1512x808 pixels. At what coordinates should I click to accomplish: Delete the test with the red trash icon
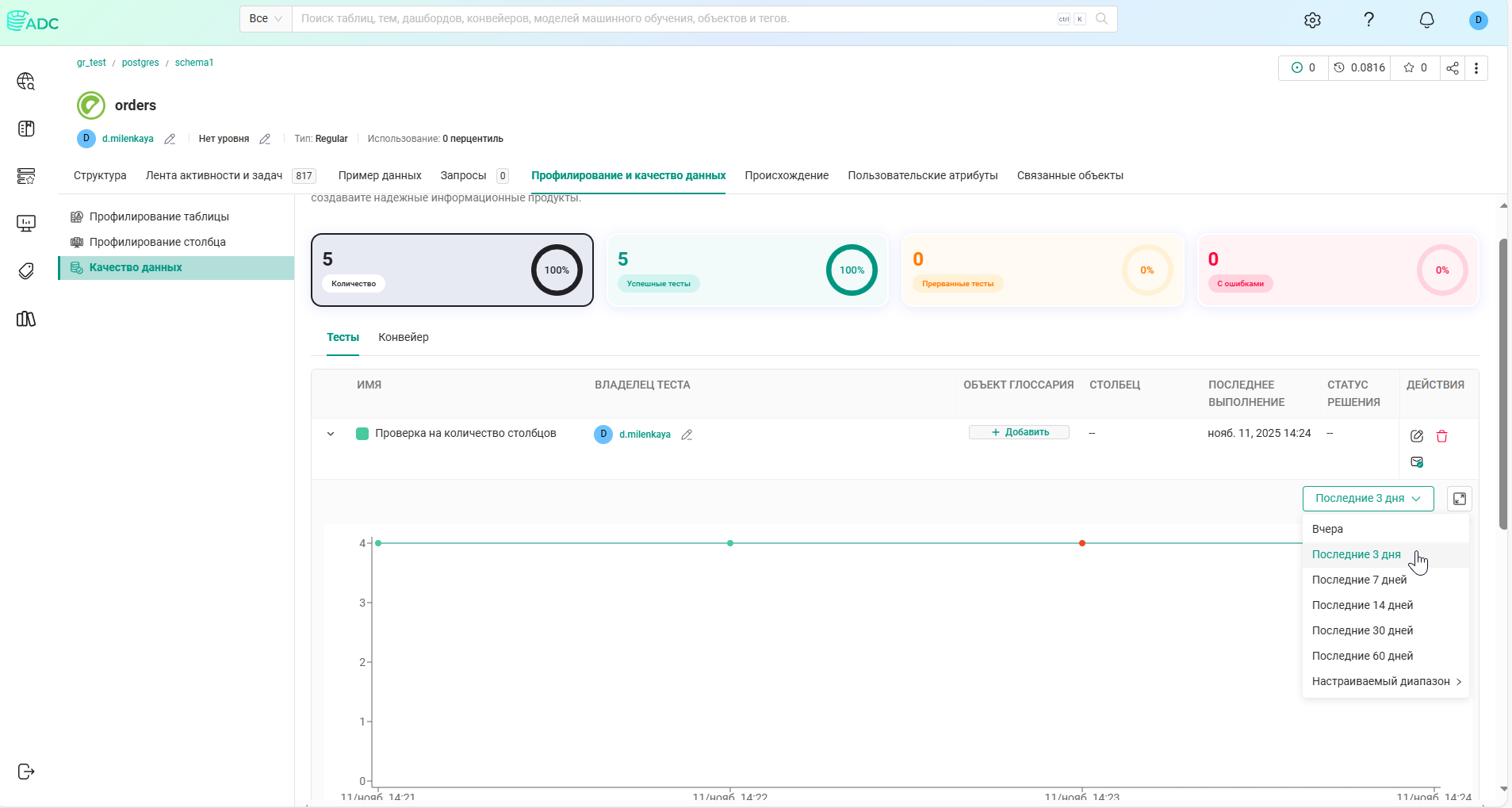pos(1442,435)
